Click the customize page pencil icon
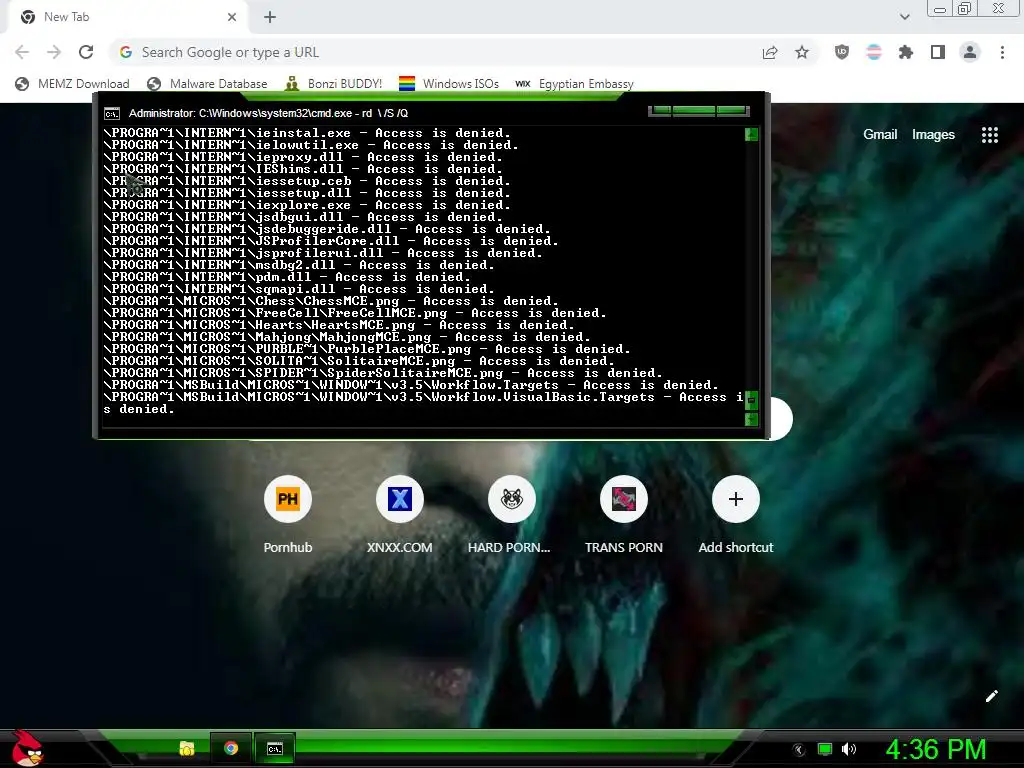The image size is (1024, 768). pos(991,696)
